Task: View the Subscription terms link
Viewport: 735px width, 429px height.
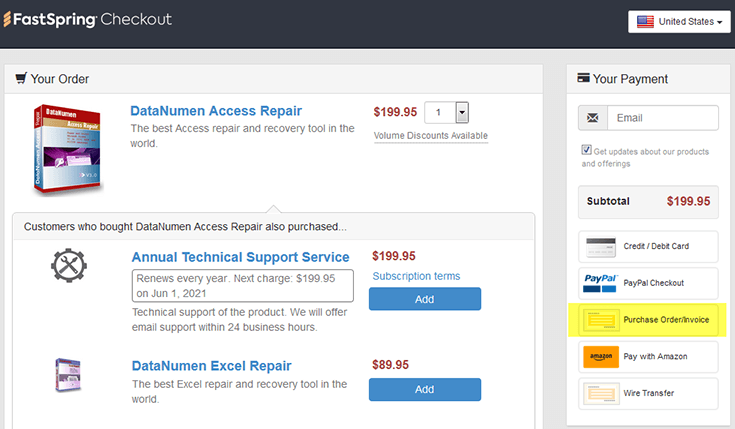Action: (416, 276)
